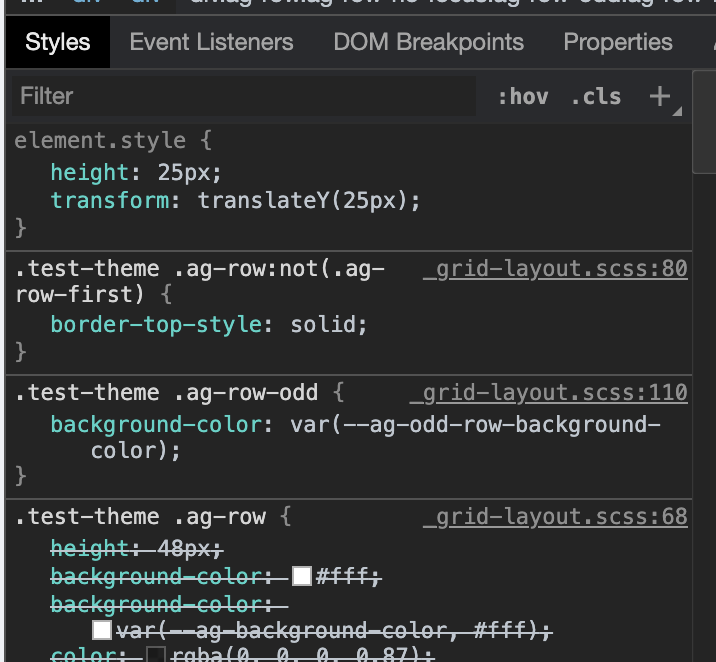Click the height property in element.style
Screen dimensions: 716x662
[90, 173]
